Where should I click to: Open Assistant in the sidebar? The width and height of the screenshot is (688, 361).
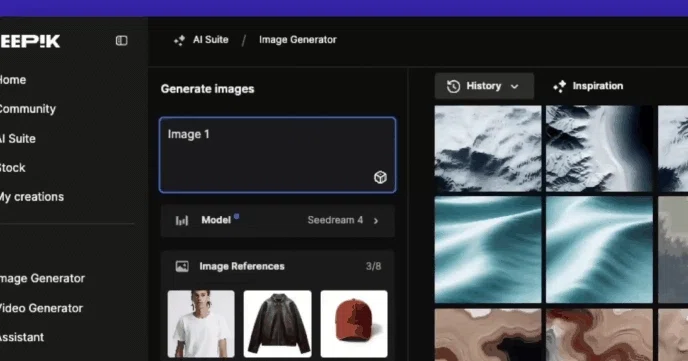click(x=22, y=337)
